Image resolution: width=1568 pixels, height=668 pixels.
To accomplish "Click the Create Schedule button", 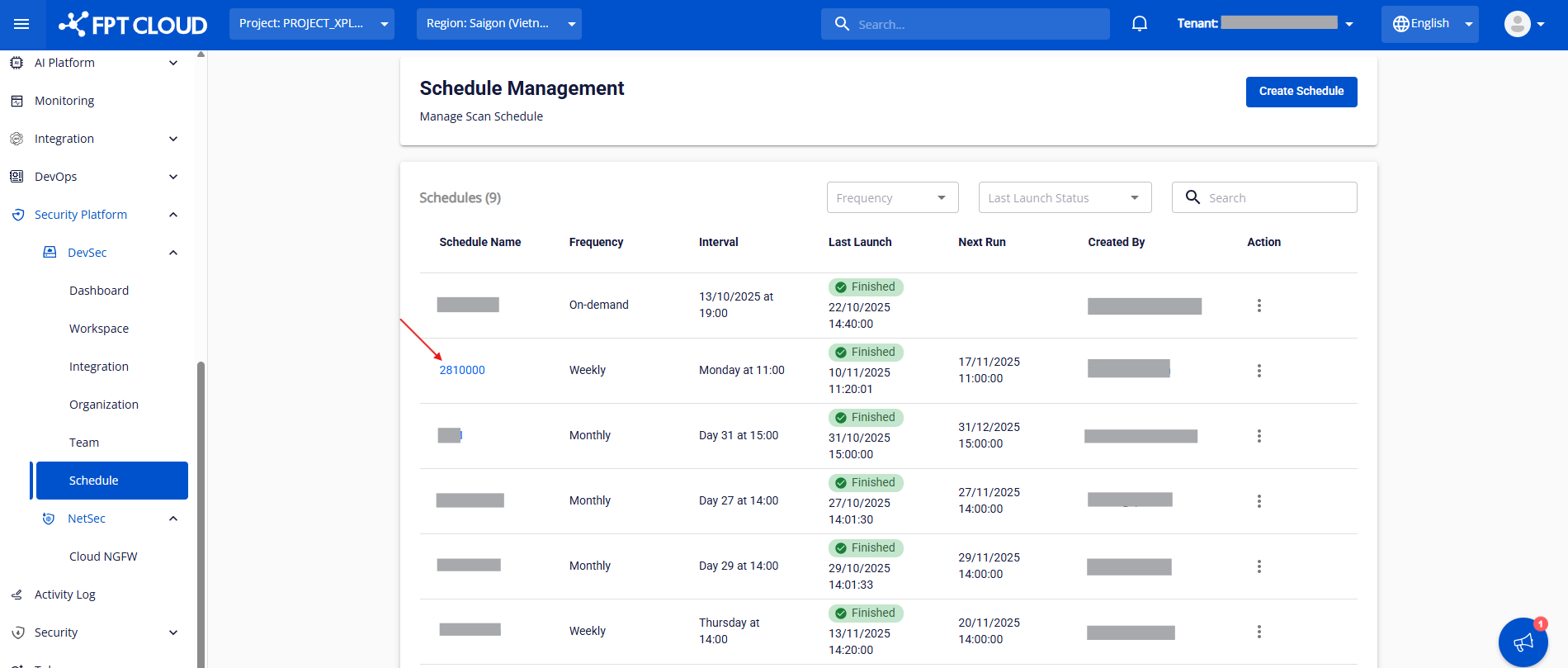I will pyautogui.click(x=1301, y=92).
